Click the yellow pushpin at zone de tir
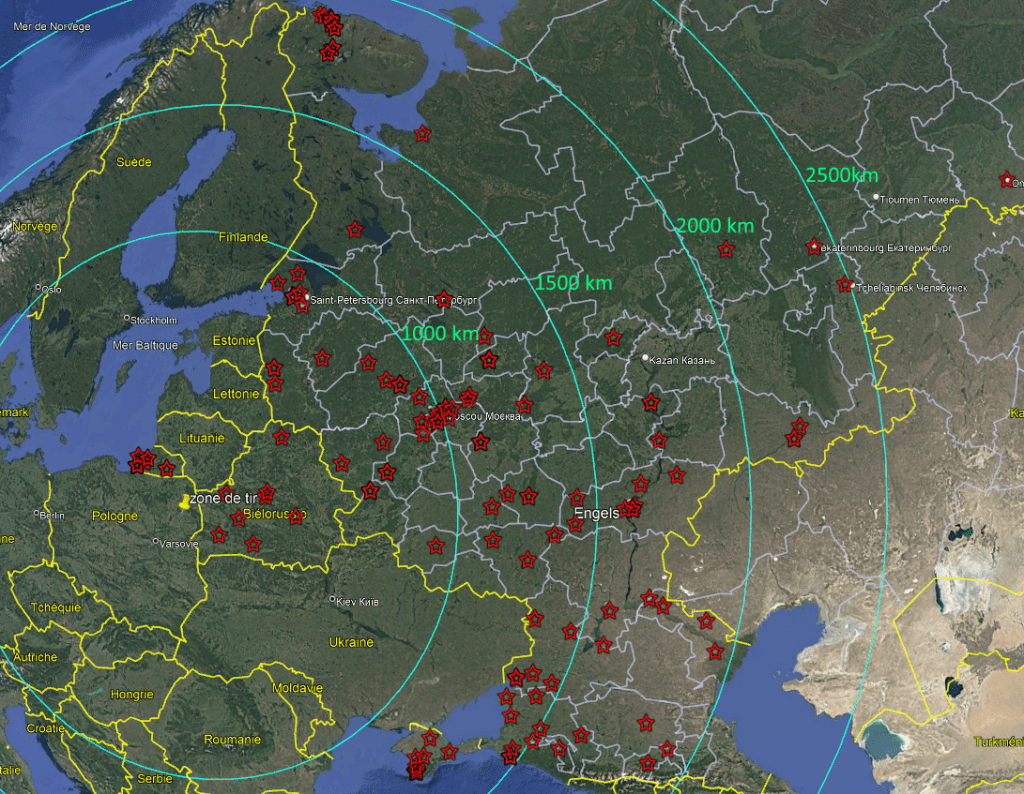The width and height of the screenshot is (1024, 794). 185,501
